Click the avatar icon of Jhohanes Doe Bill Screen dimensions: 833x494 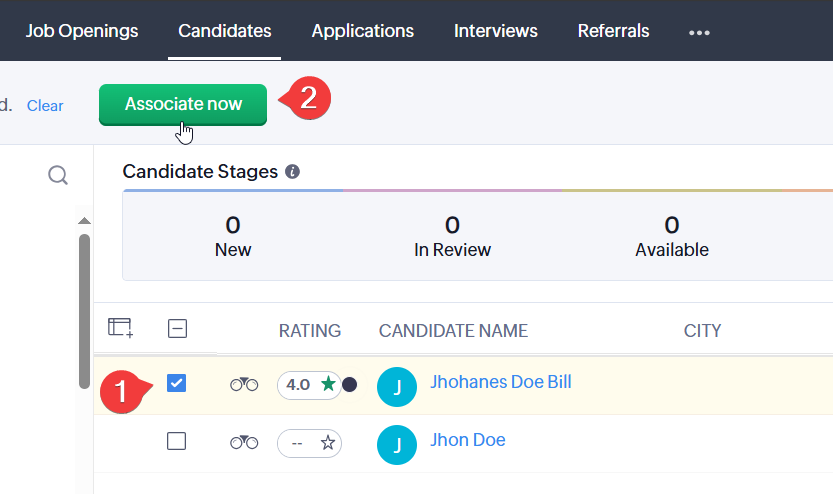tap(397, 387)
